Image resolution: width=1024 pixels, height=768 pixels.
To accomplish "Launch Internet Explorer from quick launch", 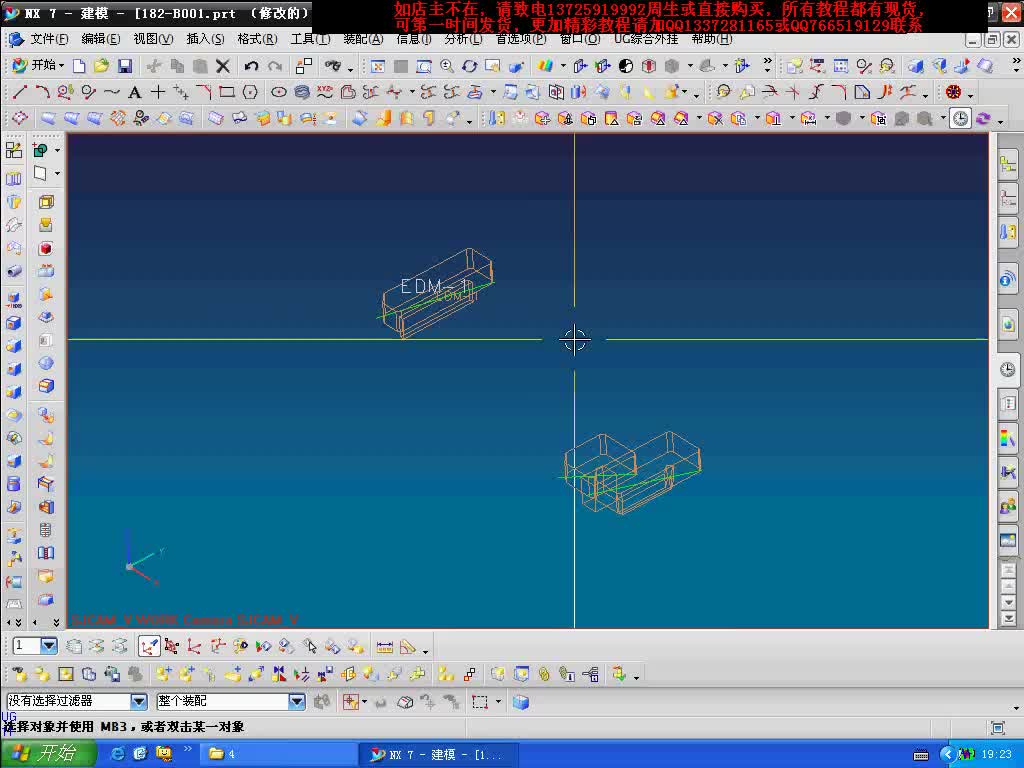I will 118,754.
